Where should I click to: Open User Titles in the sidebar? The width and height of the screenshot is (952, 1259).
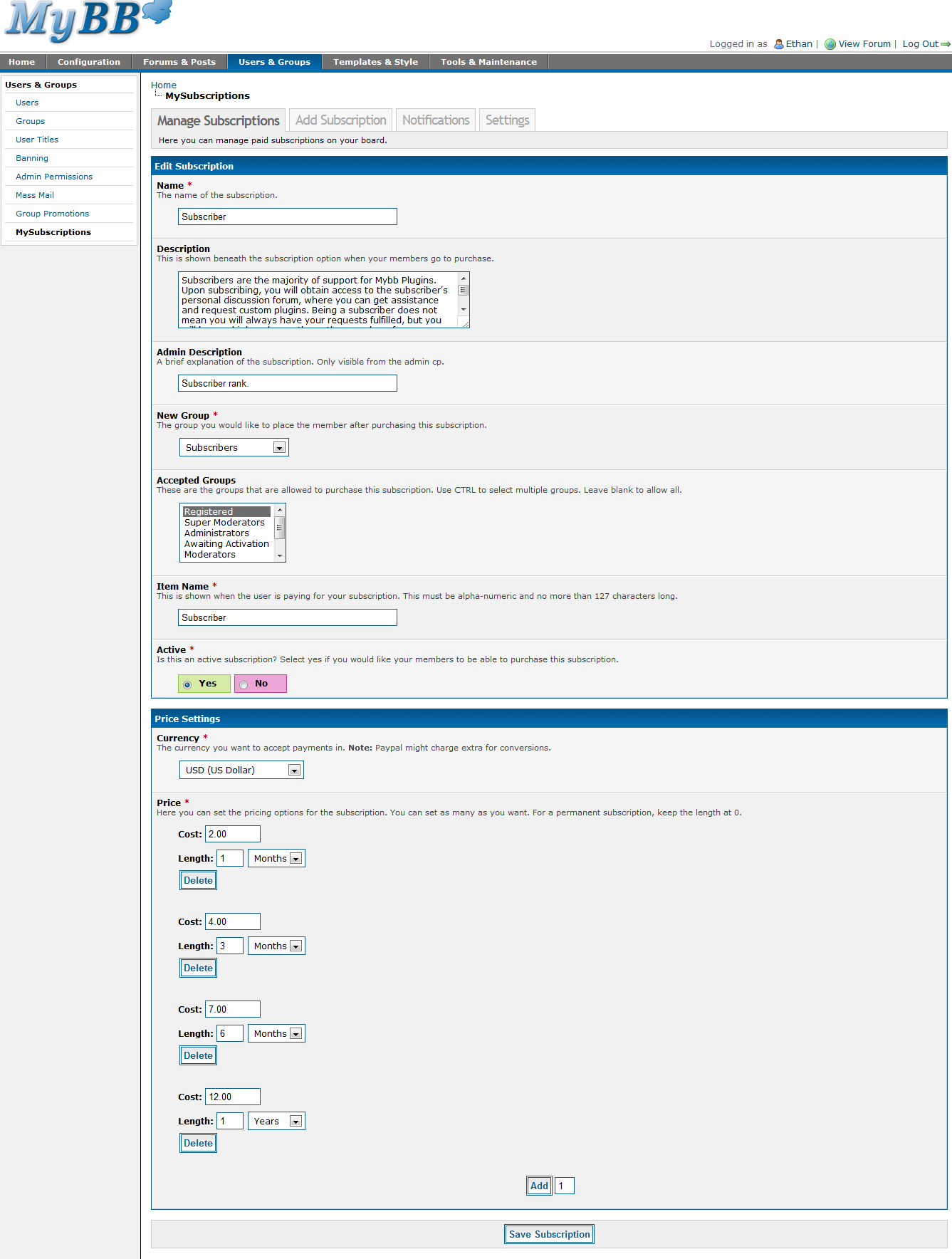[37, 140]
